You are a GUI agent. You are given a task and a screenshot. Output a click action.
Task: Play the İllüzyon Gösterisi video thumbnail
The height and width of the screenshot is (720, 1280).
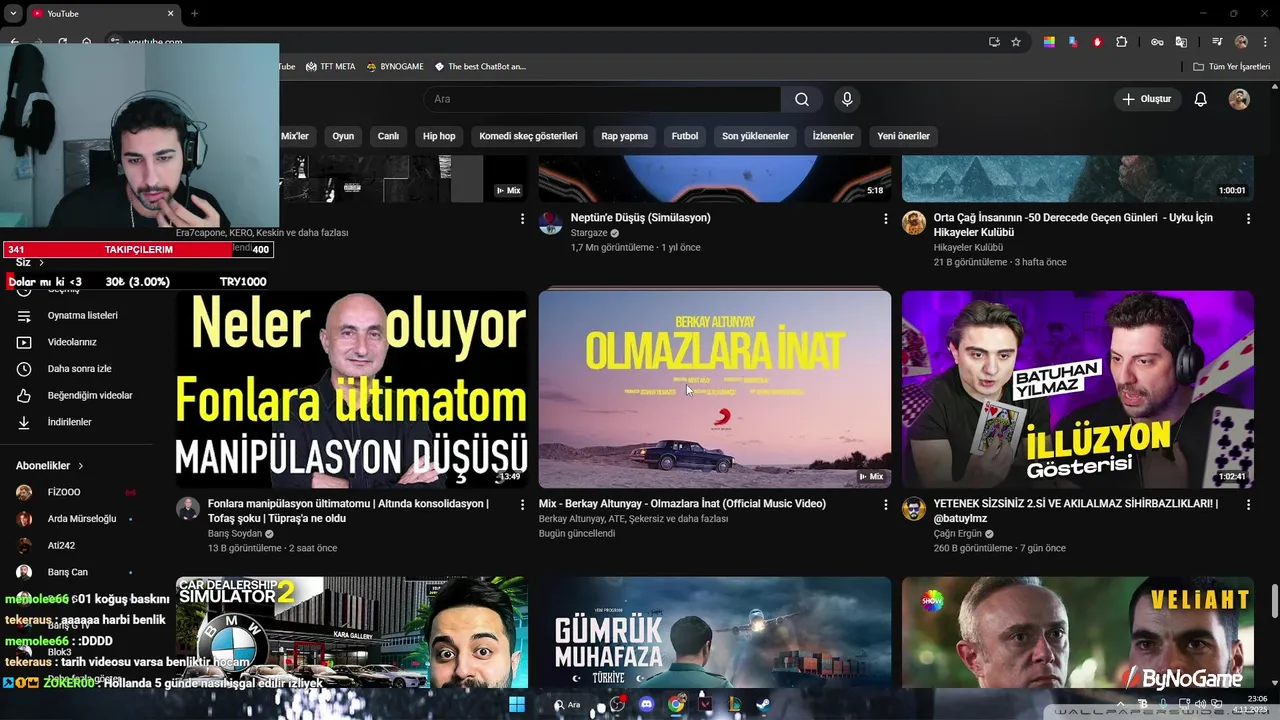pyautogui.click(x=1078, y=389)
